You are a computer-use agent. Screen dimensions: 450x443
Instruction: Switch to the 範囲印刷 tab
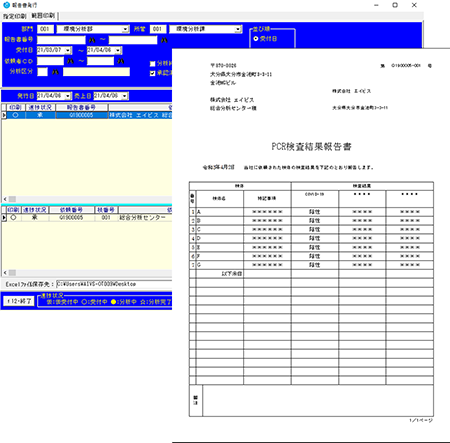point(43,16)
